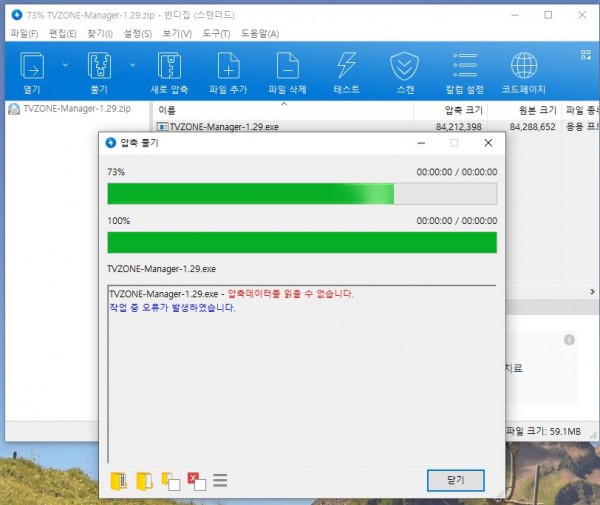Open the 설정(S) menu
The width and height of the screenshot is (600, 505).
[x=137, y=34]
